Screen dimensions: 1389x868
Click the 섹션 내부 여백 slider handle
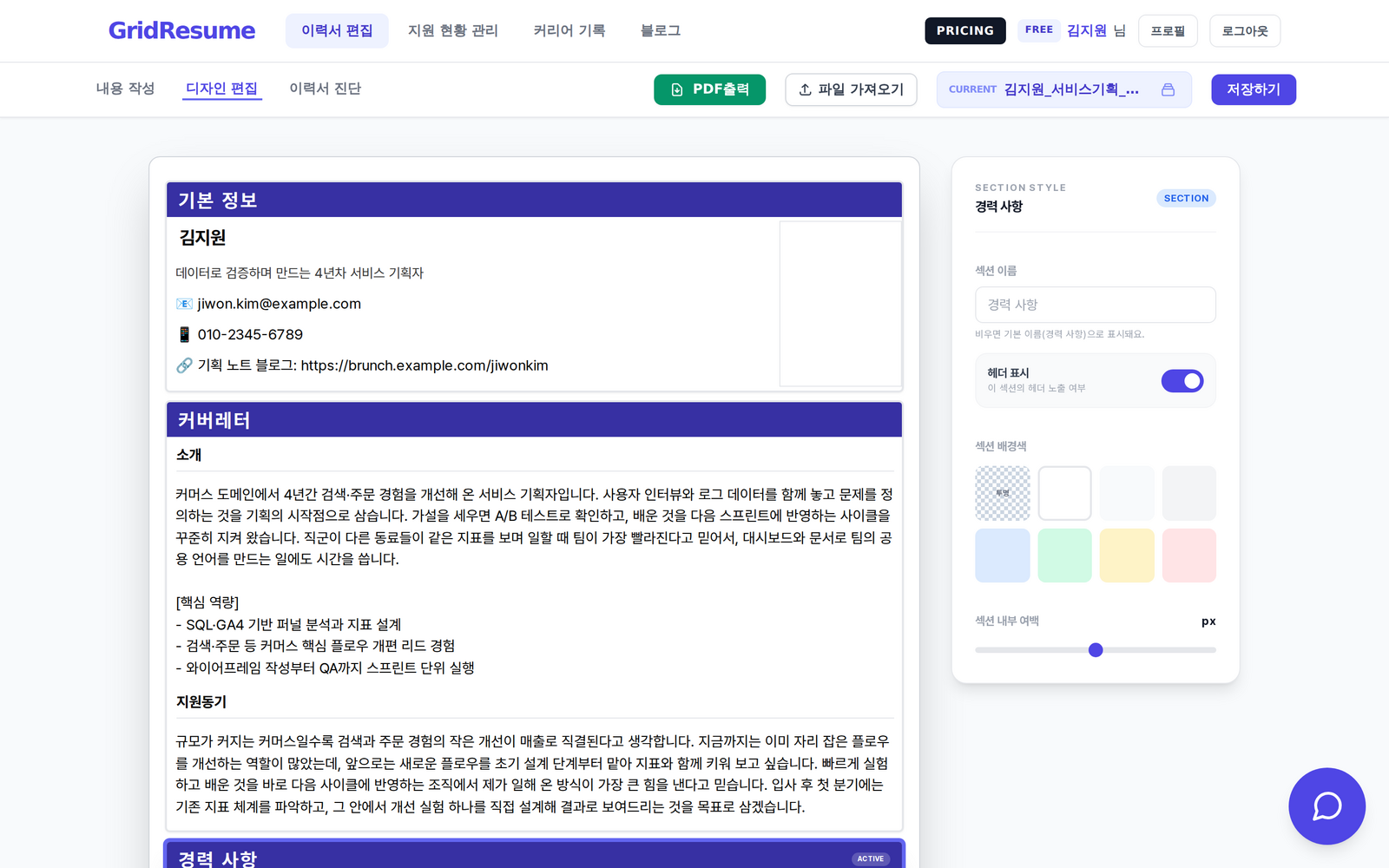tap(1096, 650)
